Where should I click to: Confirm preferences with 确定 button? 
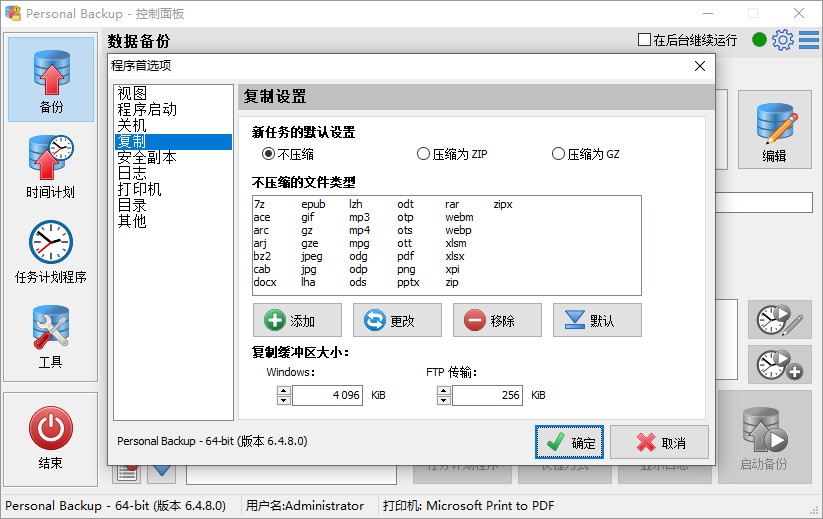click(569, 442)
